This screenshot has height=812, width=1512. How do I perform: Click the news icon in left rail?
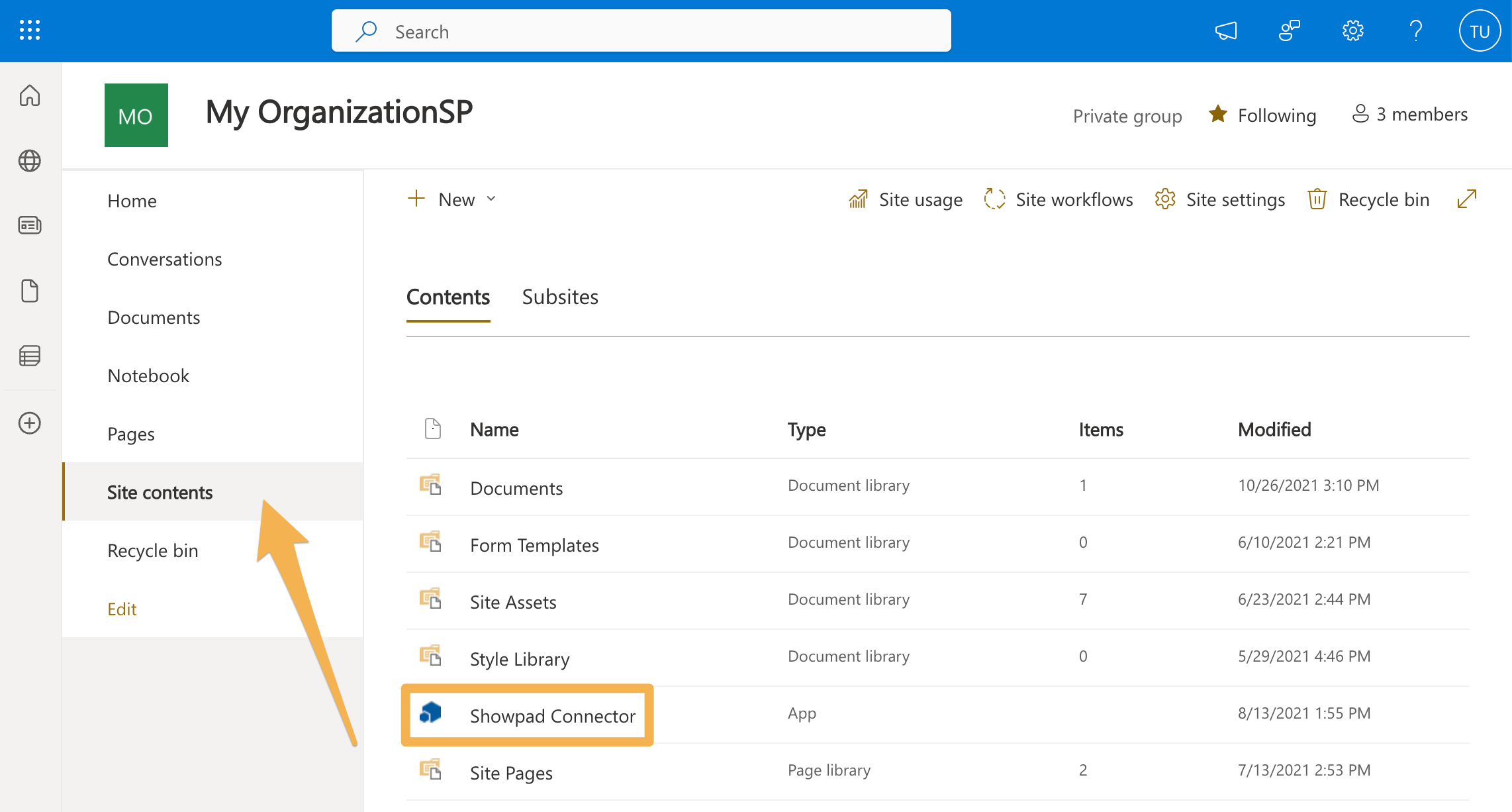(29, 225)
